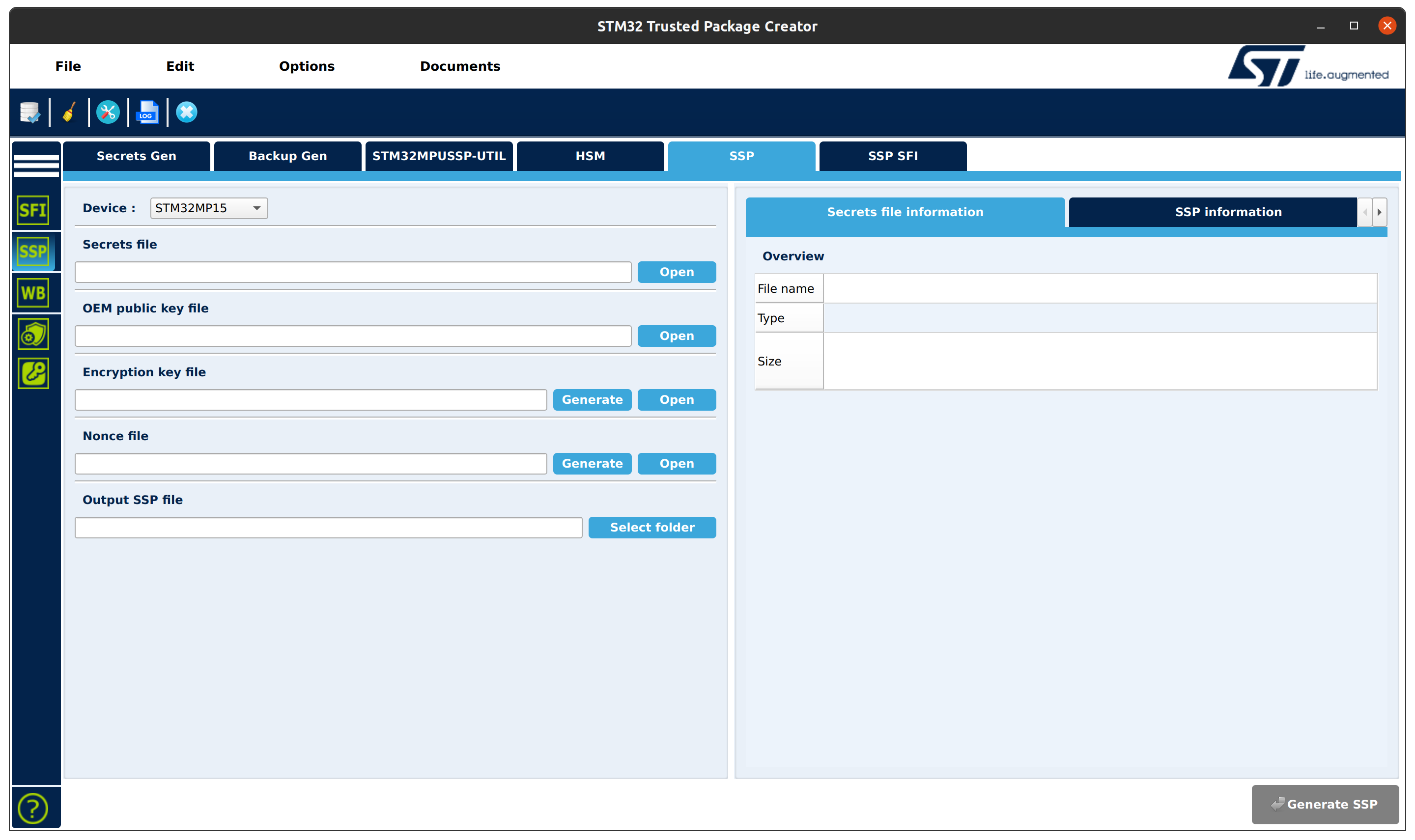Select the SSP sidebar icon
The width and height of the screenshot is (1415, 840).
(x=33, y=252)
